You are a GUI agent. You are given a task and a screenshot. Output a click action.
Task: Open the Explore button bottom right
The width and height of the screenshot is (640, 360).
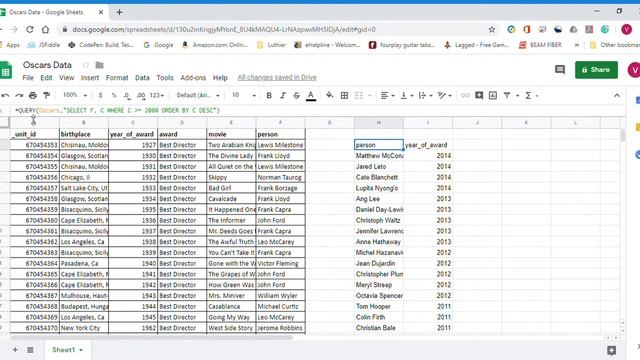point(611,350)
